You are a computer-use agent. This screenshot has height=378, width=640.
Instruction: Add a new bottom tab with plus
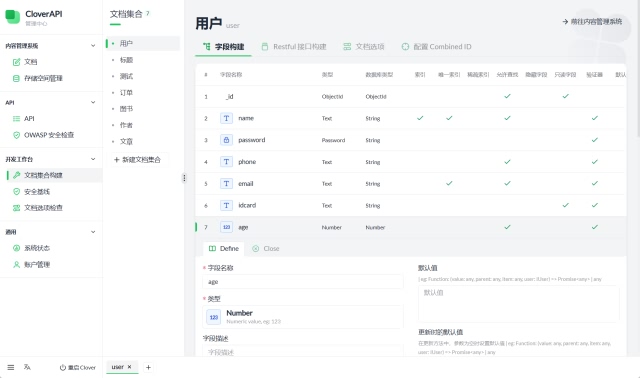coord(148,367)
